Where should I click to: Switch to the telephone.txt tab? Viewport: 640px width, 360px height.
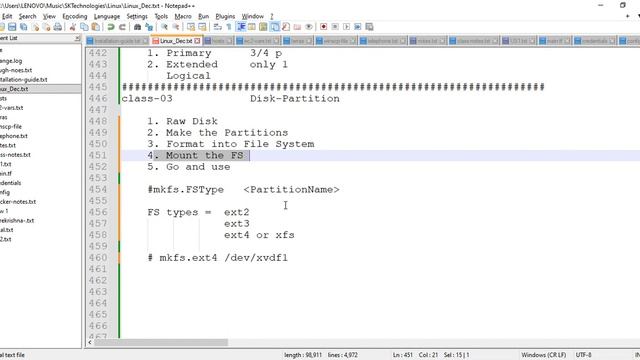click(382, 41)
